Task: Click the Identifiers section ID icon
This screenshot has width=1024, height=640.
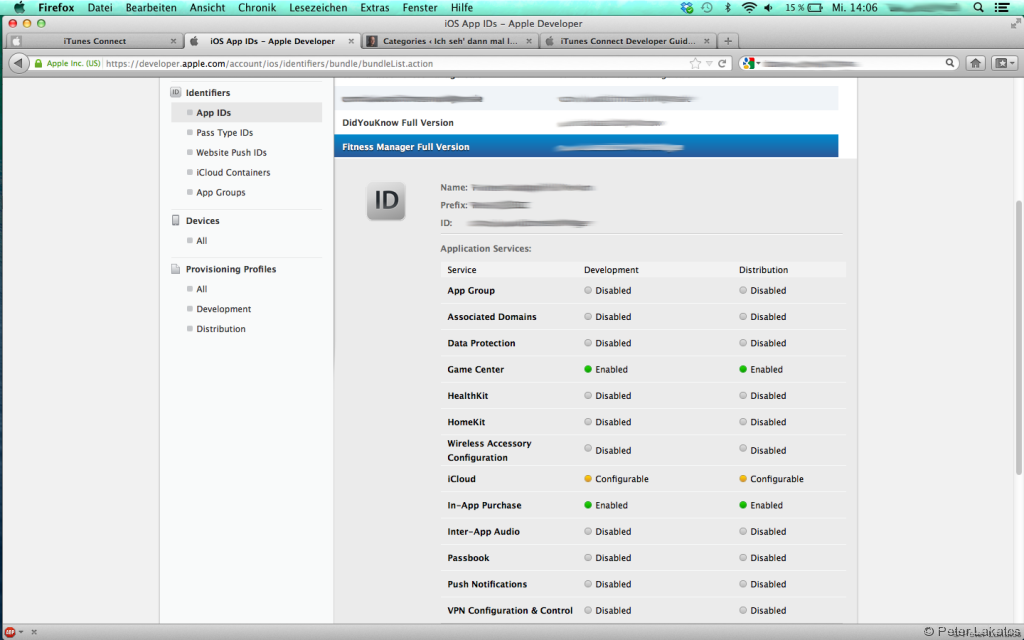Action: coord(175,93)
